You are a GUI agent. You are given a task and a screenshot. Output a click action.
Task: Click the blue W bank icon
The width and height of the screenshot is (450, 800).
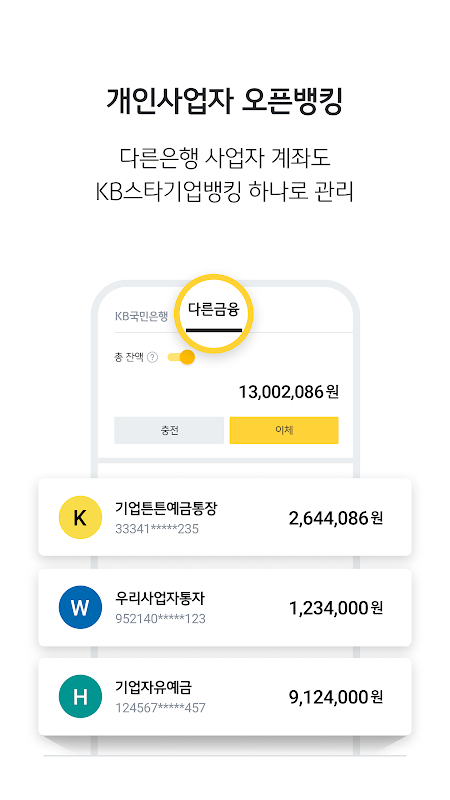coord(80,607)
